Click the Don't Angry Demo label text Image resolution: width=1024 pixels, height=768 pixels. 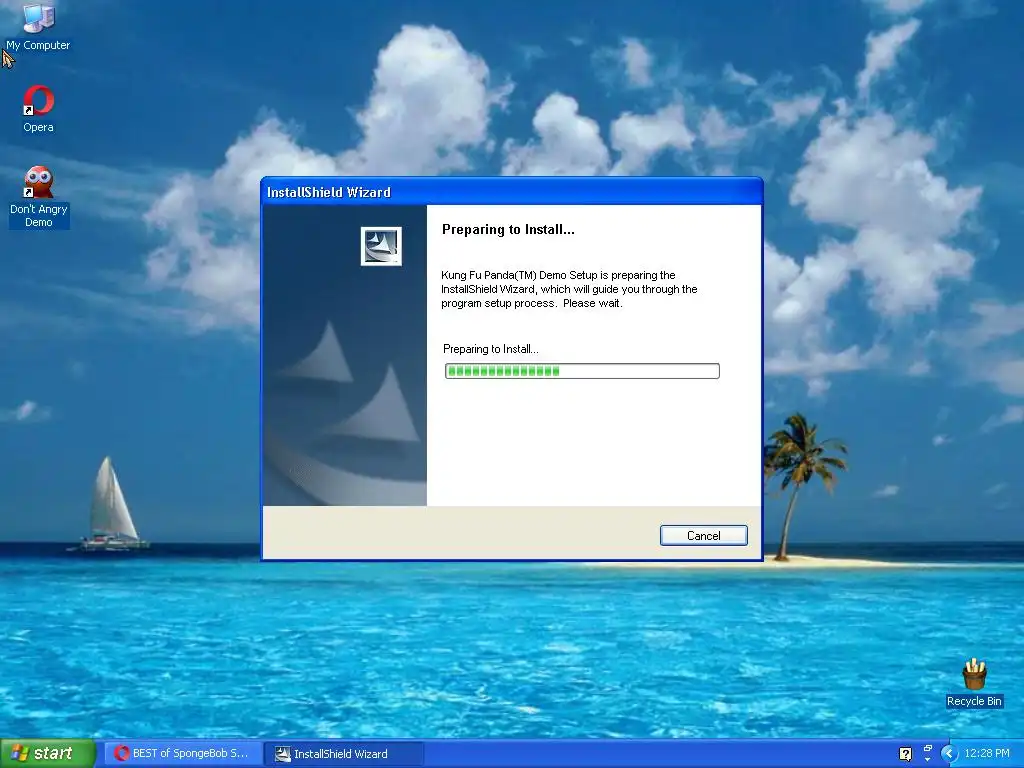(39, 216)
